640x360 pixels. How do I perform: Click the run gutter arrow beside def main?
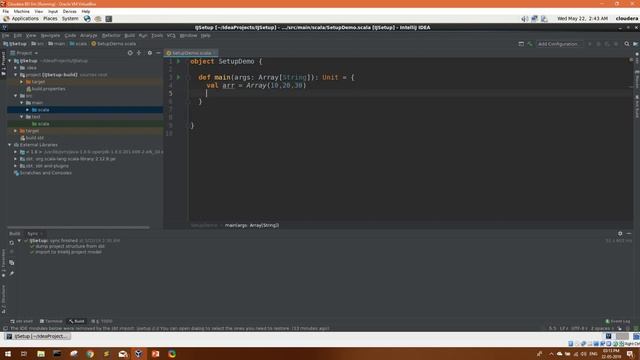click(179, 77)
